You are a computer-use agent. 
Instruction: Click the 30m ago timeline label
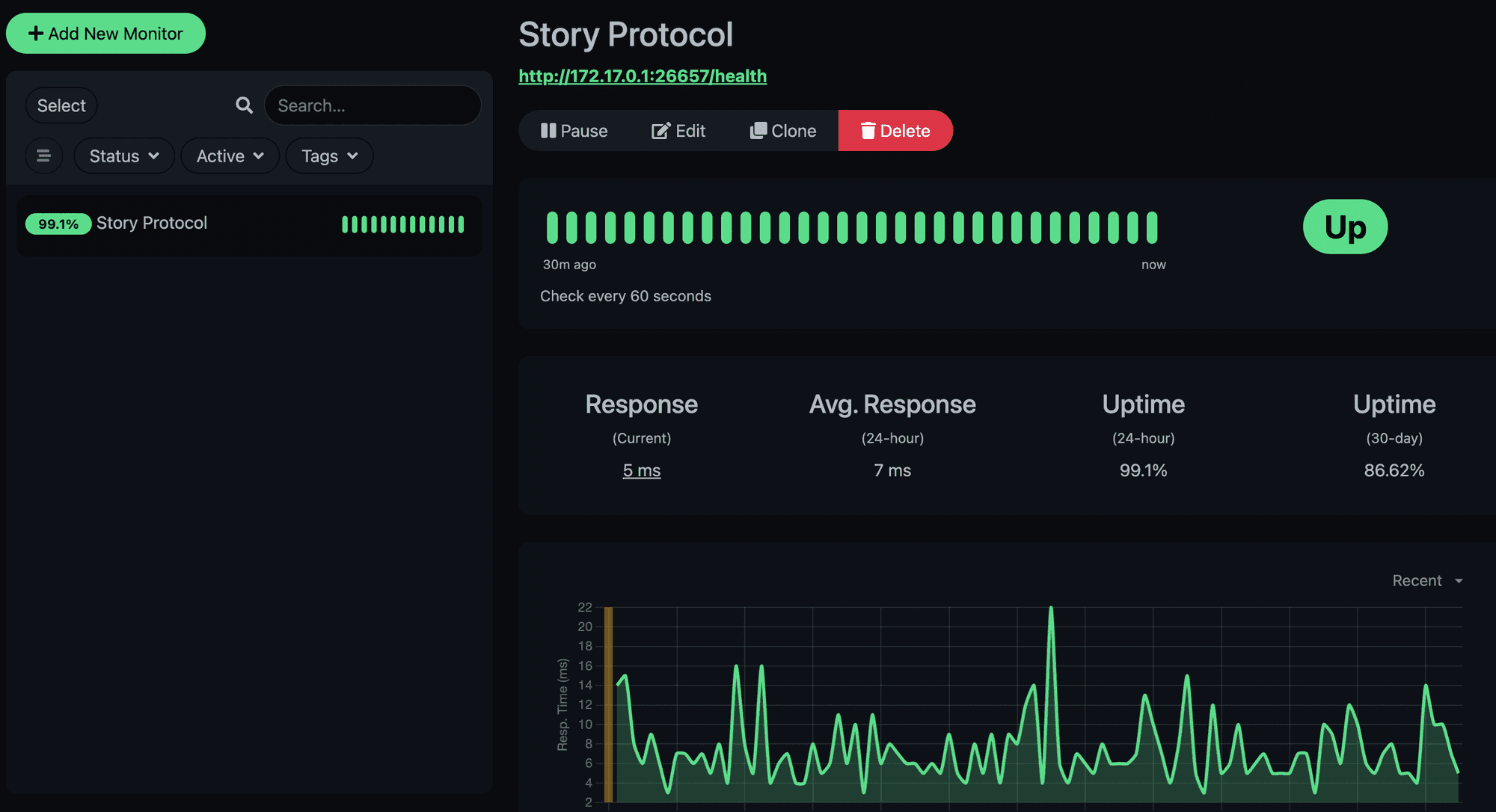(569, 265)
